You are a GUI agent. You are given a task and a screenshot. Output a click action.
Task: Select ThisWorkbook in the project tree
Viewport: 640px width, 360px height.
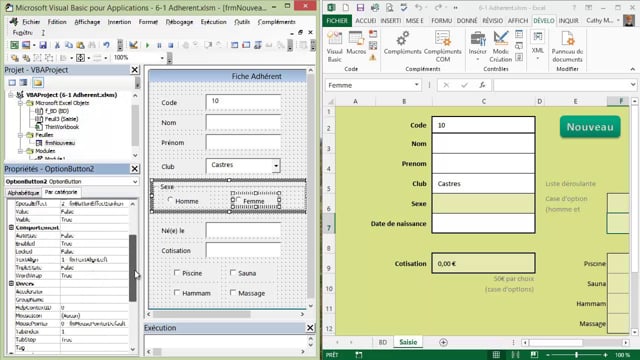point(62,127)
